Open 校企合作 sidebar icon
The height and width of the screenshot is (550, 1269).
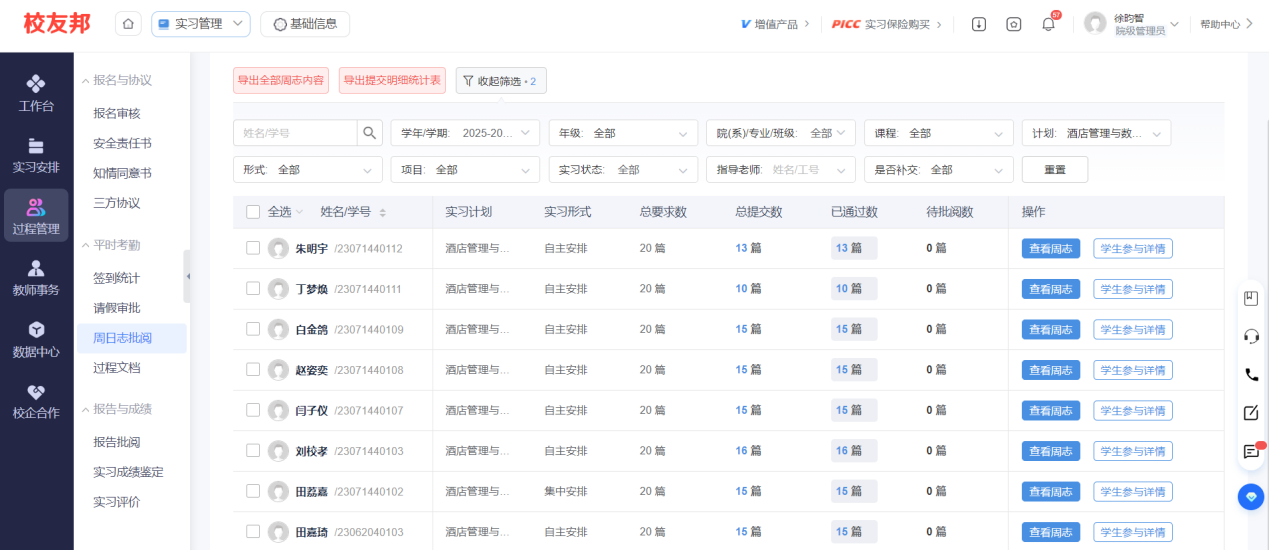coord(36,401)
